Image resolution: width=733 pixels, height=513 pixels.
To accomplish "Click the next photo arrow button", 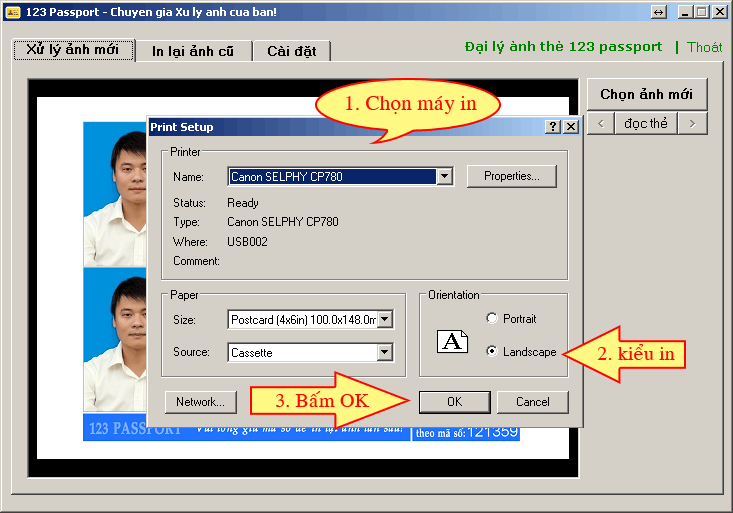I will click(x=693, y=123).
